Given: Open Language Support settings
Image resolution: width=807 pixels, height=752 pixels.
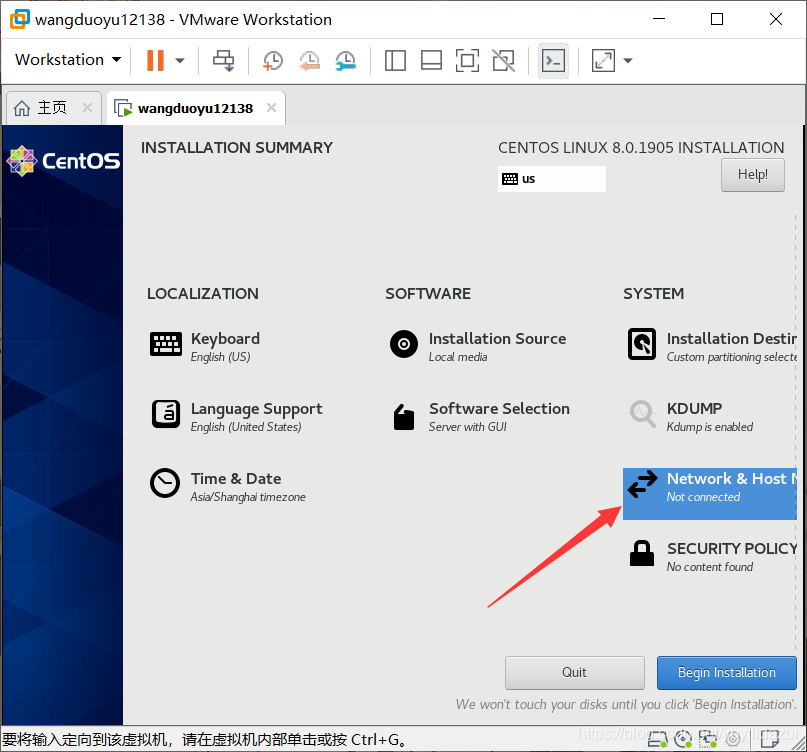Looking at the screenshot, I should click(x=237, y=416).
